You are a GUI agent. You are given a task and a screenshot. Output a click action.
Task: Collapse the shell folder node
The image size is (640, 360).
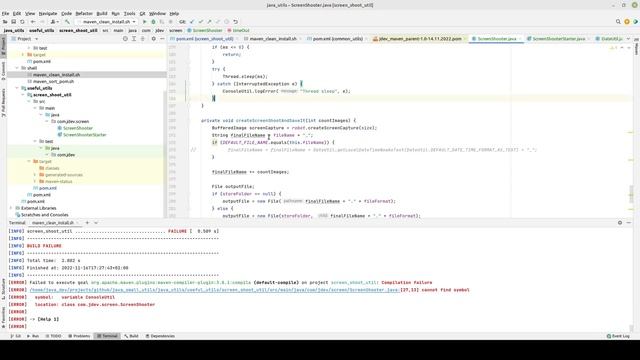tap(17, 68)
